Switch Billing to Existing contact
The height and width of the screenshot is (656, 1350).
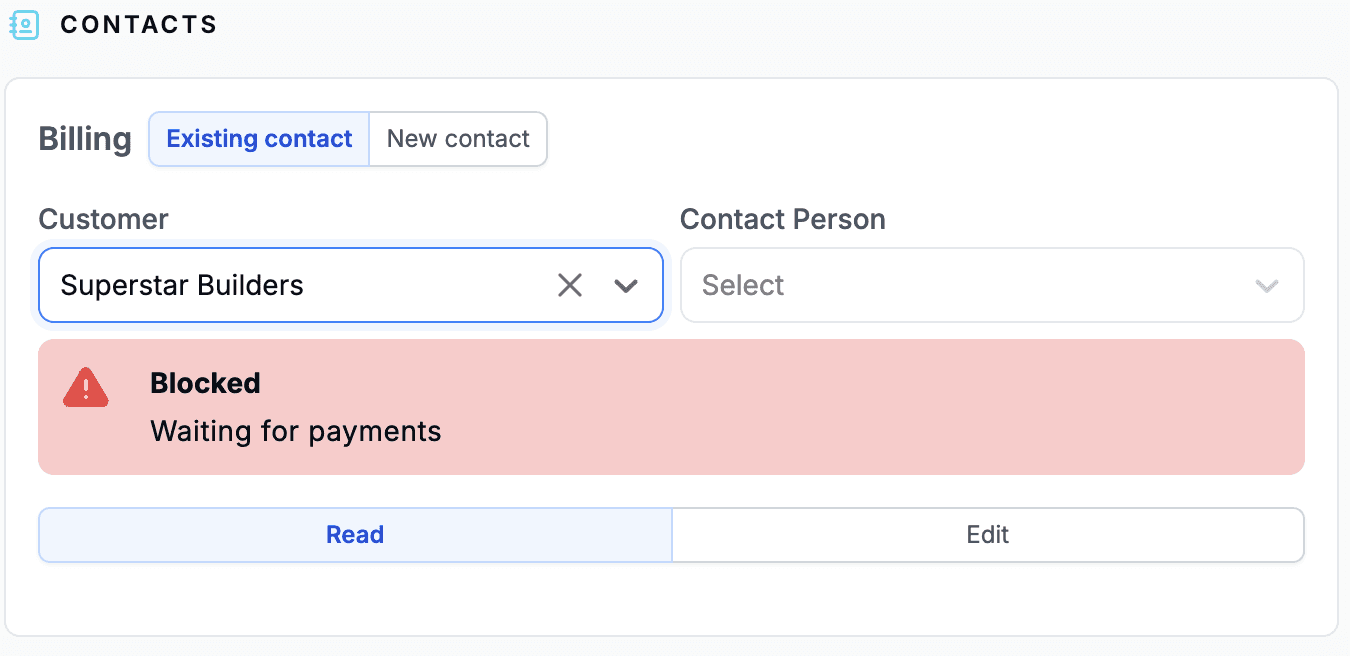pyautogui.click(x=259, y=139)
